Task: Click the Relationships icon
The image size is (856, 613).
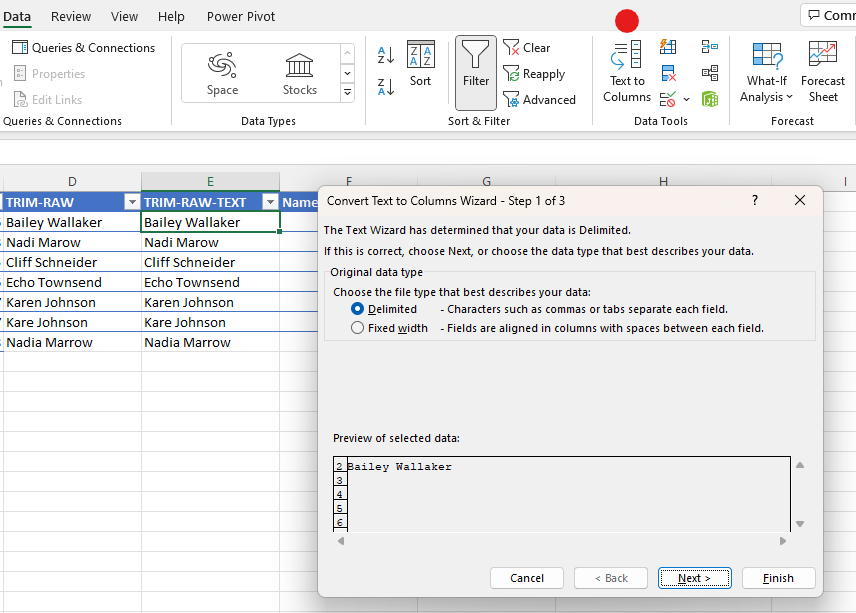Action: pyautogui.click(x=710, y=73)
